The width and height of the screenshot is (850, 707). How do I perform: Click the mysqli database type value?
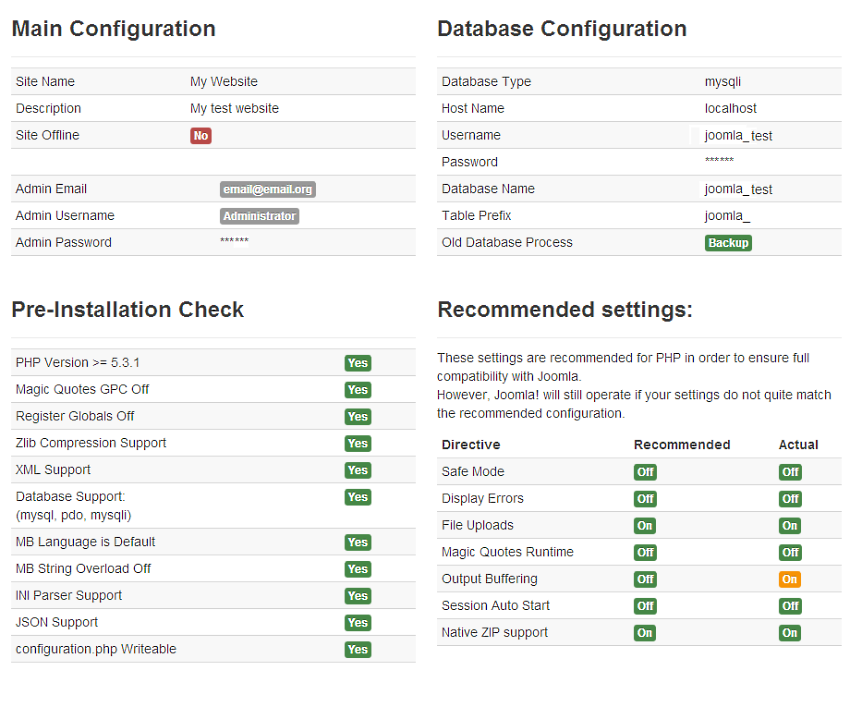(x=722, y=82)
